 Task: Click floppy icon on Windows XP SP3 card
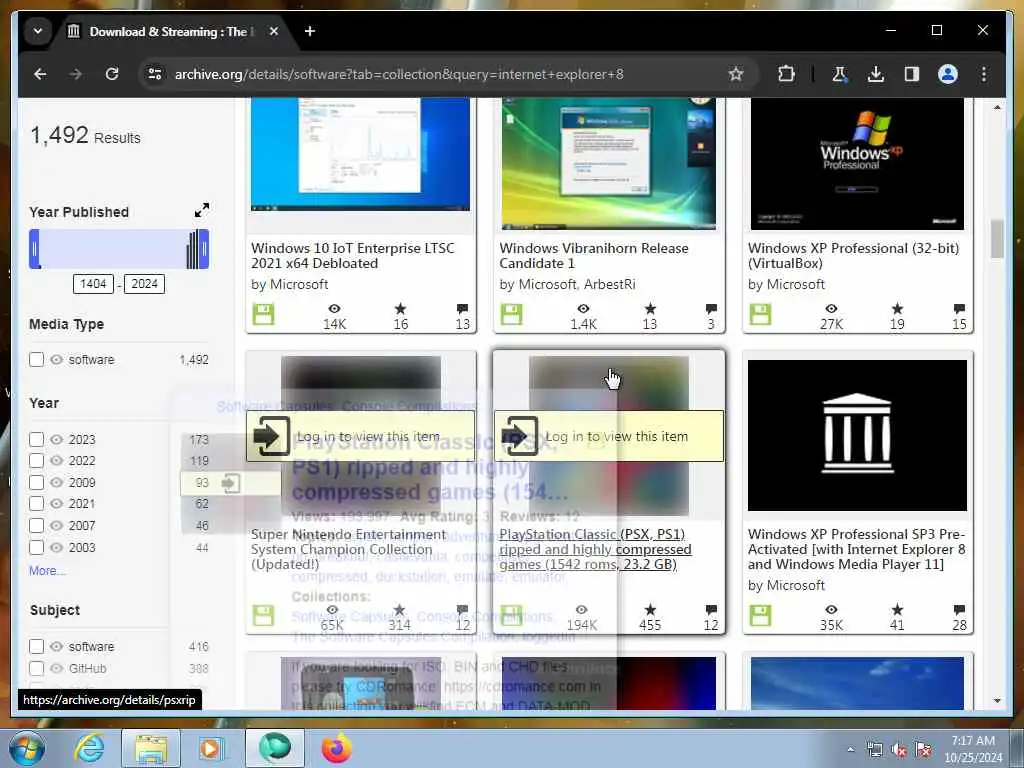760,615
